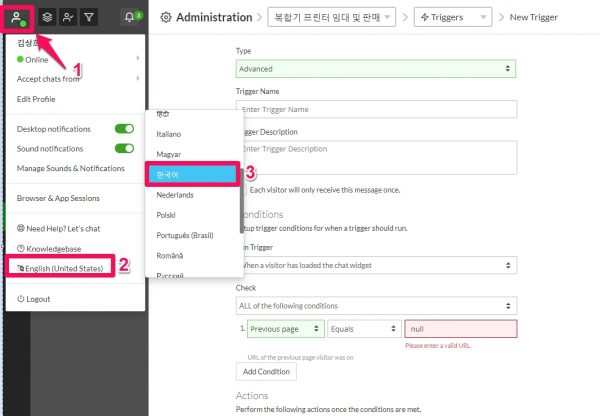This screenshot has width=600, height=416.
Task: Open the Equals operator dropdown
Action: click(x=364, y=329)
